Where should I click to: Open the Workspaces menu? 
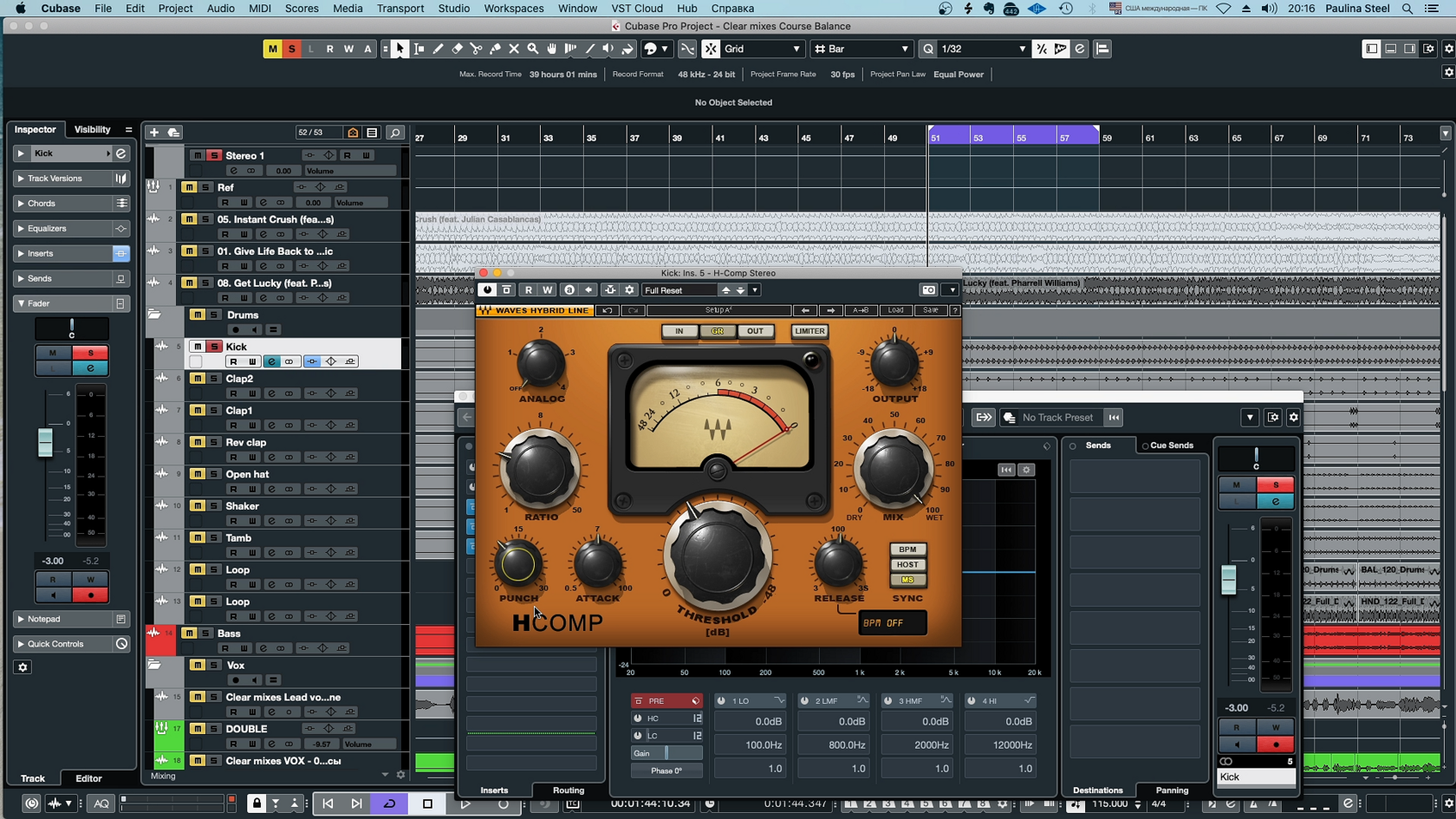click(514, 9)
